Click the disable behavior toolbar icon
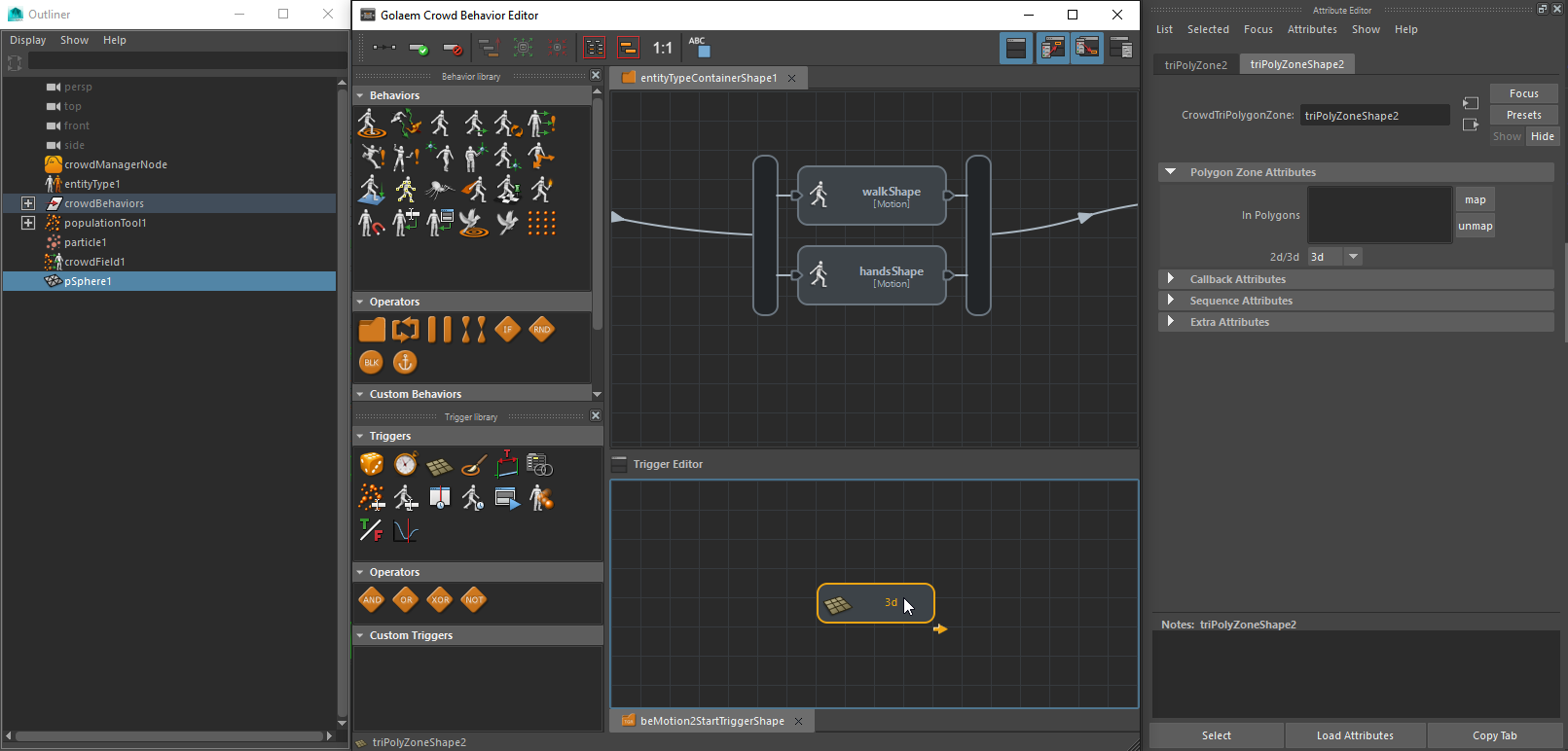The image size is (1568, 751). click(x=453, y=48)
